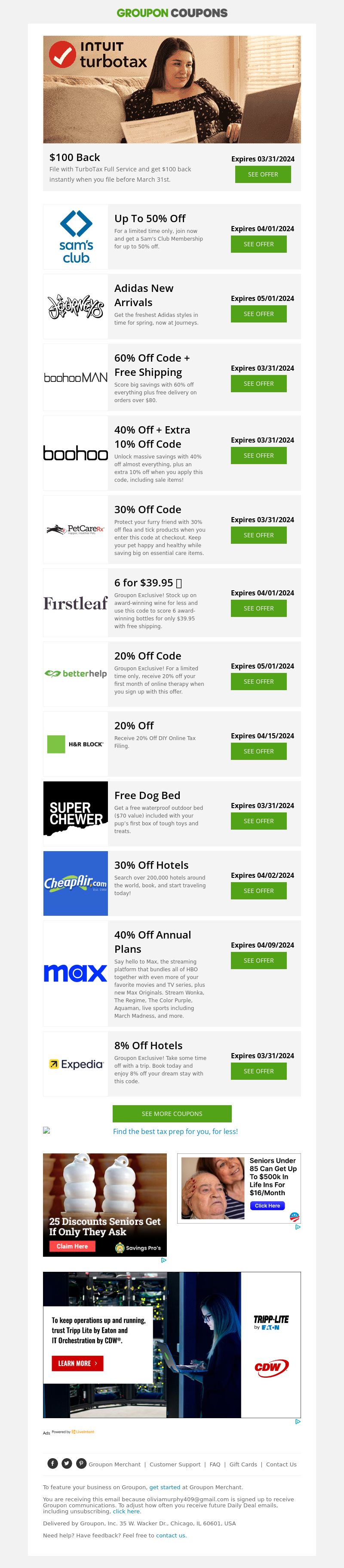
Task: Click the Twitter bird icon
Action: (x=67, y=1463)
